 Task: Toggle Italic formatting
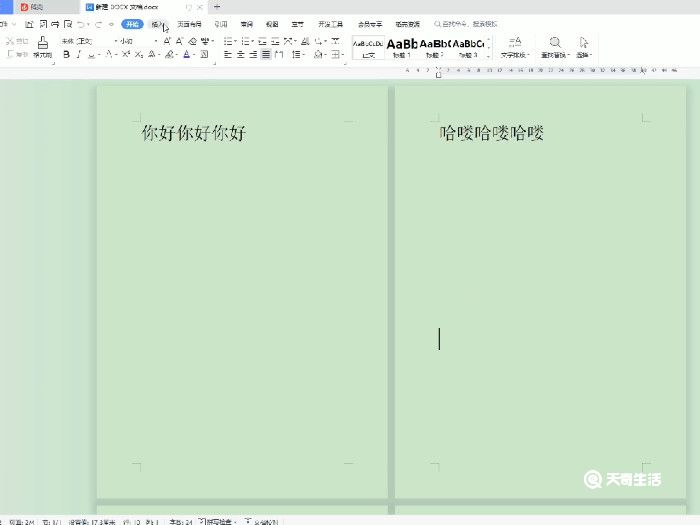(79, 54)
